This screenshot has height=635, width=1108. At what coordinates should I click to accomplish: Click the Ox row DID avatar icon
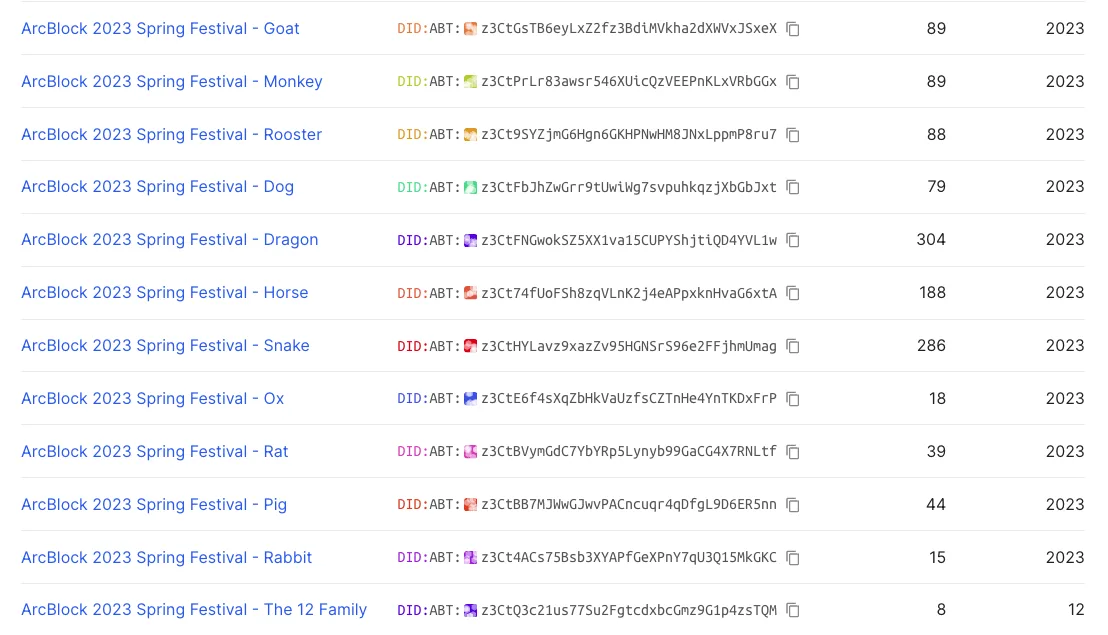[470, 399]
